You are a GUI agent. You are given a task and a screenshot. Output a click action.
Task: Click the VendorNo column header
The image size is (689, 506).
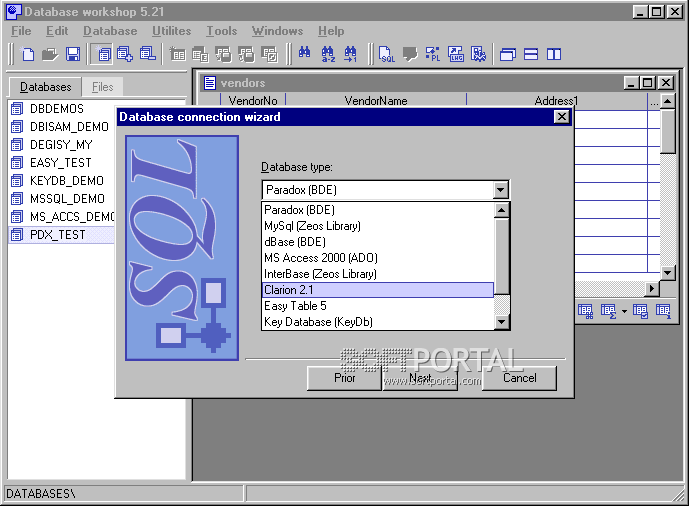point(253,101)
